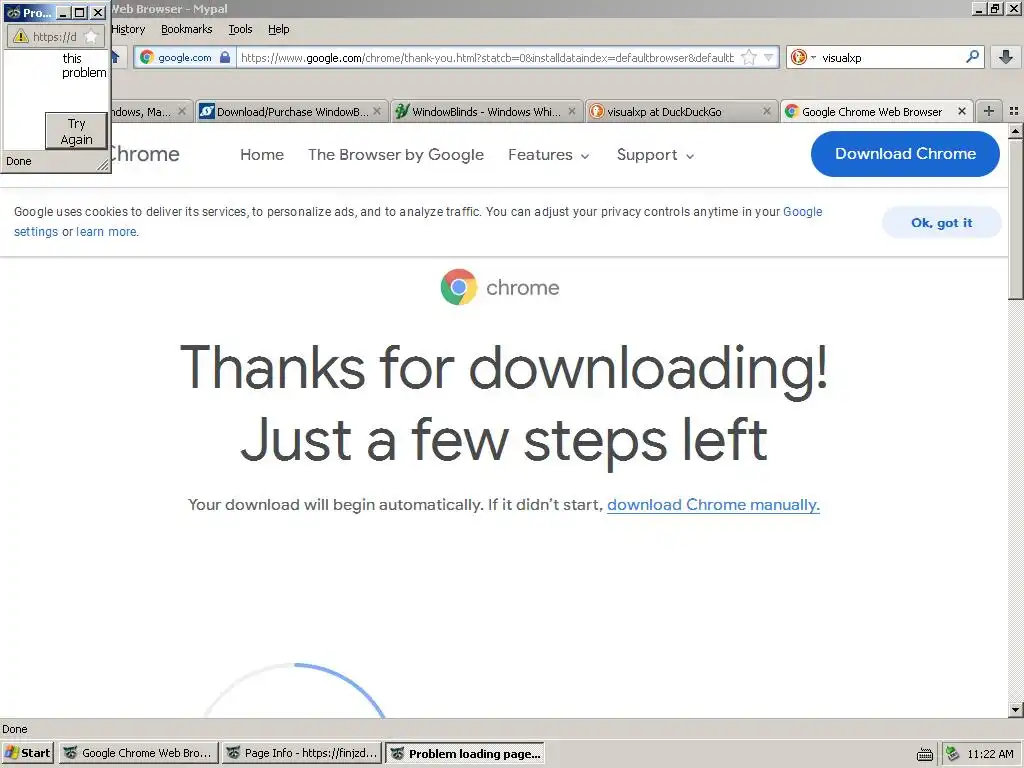Click the Google Chrome tab favicon
1024x768 pixels.
coord(792,112)
